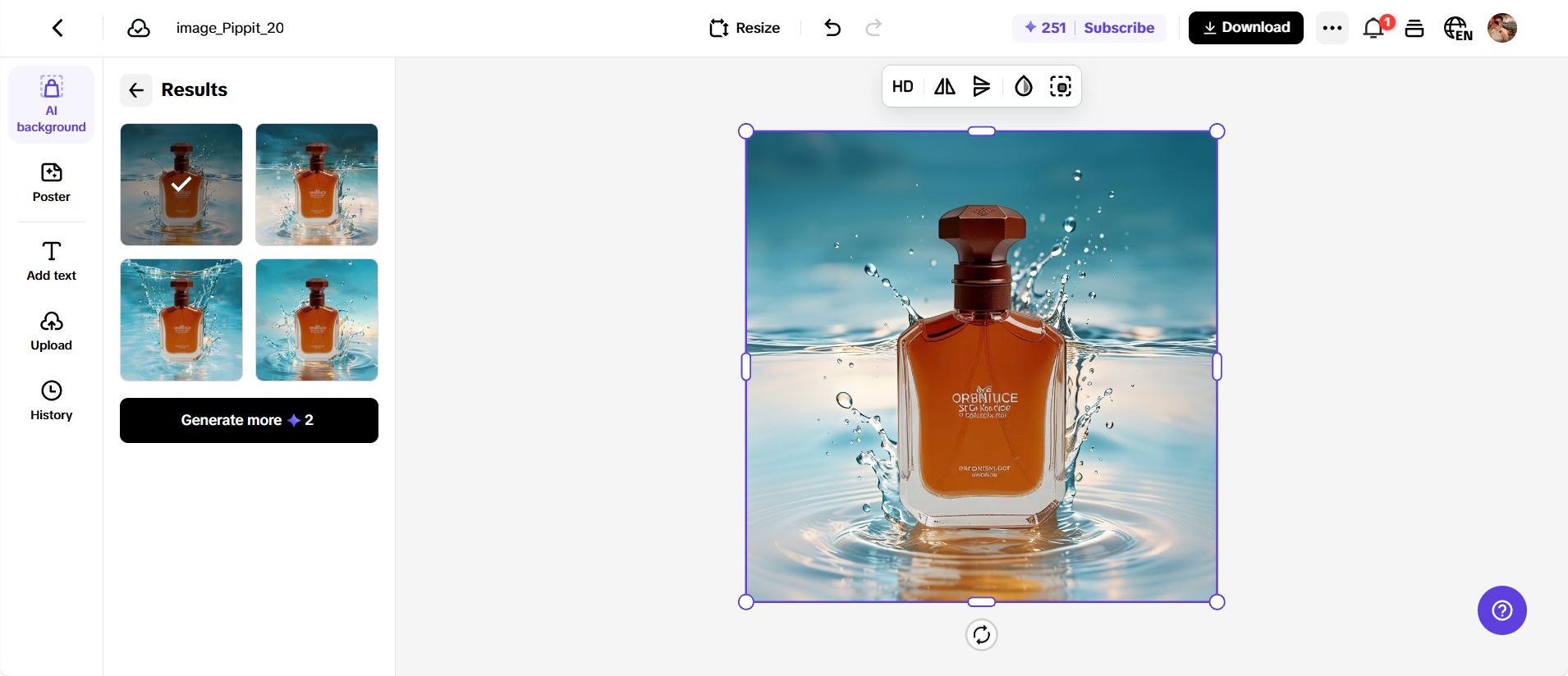Click the rotate handle below the image

click(982, 635)
